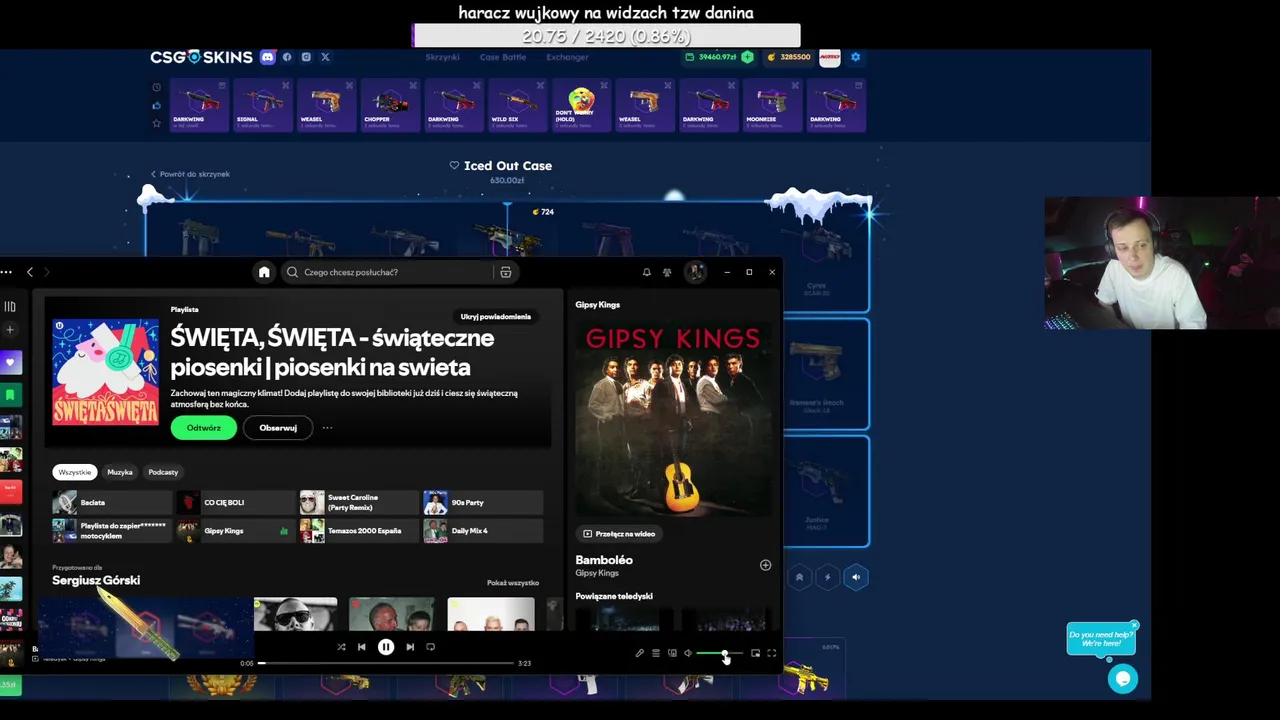Open the Spotify queue icon
The width and height of the screenshot is (1280, 720).
[656, 653]
